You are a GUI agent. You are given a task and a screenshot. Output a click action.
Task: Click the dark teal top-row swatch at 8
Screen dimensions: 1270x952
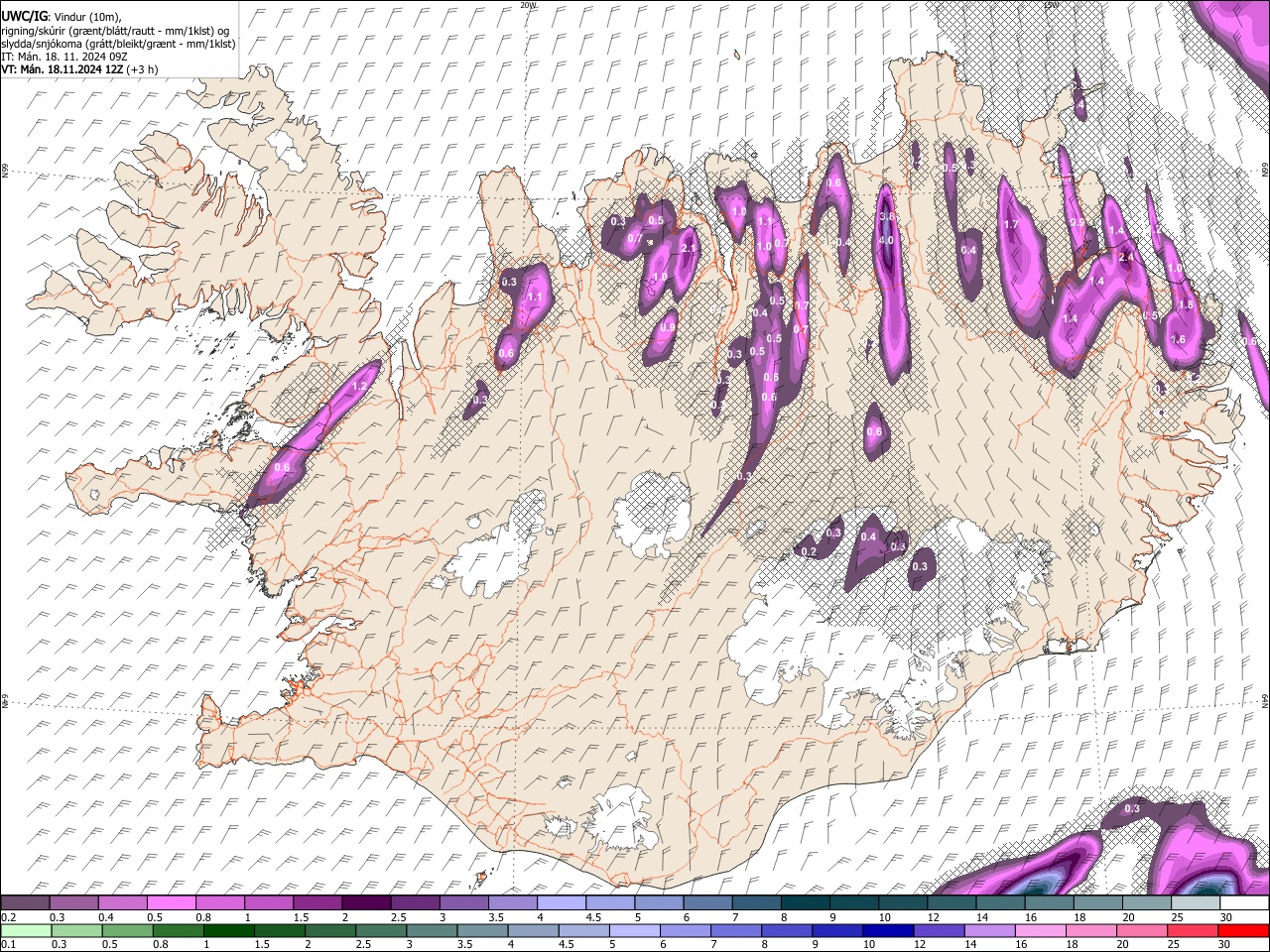[805, 903]
